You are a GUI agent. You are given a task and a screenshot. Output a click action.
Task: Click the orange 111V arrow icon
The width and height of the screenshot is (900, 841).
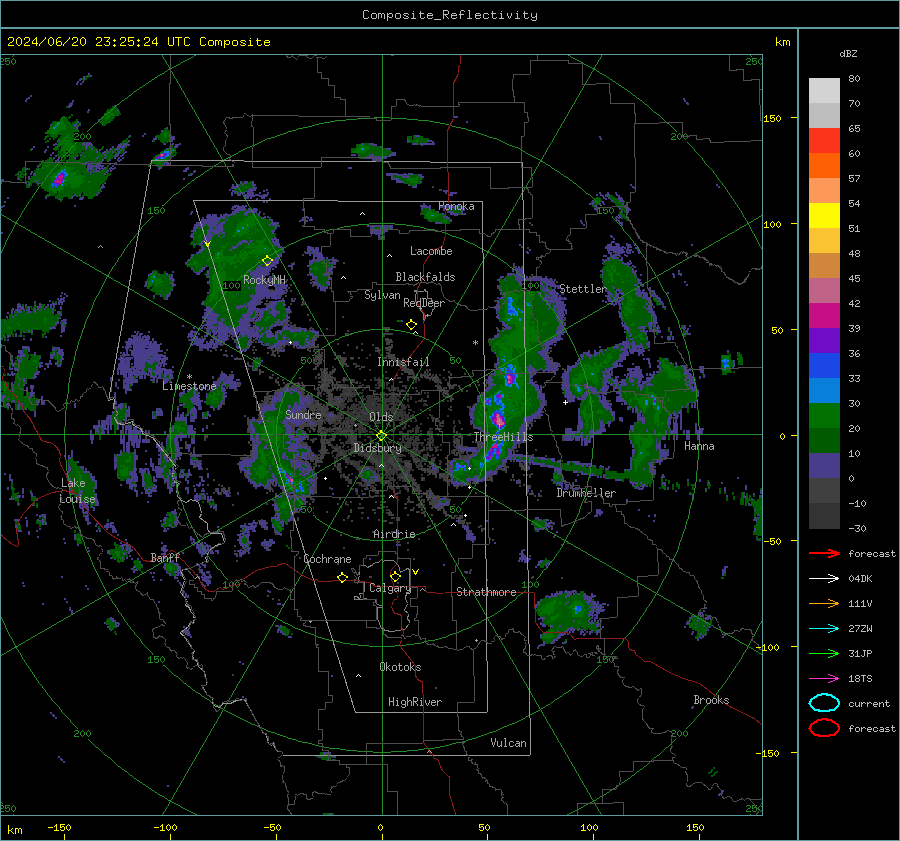[x=824, y=603]
